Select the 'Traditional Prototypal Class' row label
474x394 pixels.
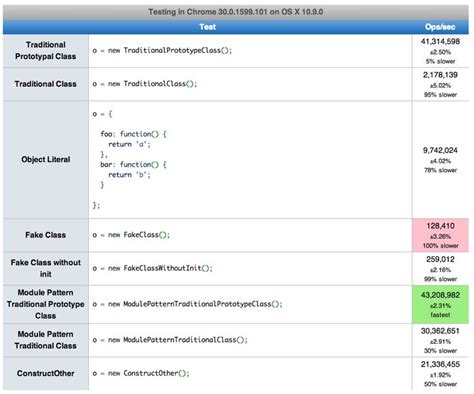click(x=46, y=51)
